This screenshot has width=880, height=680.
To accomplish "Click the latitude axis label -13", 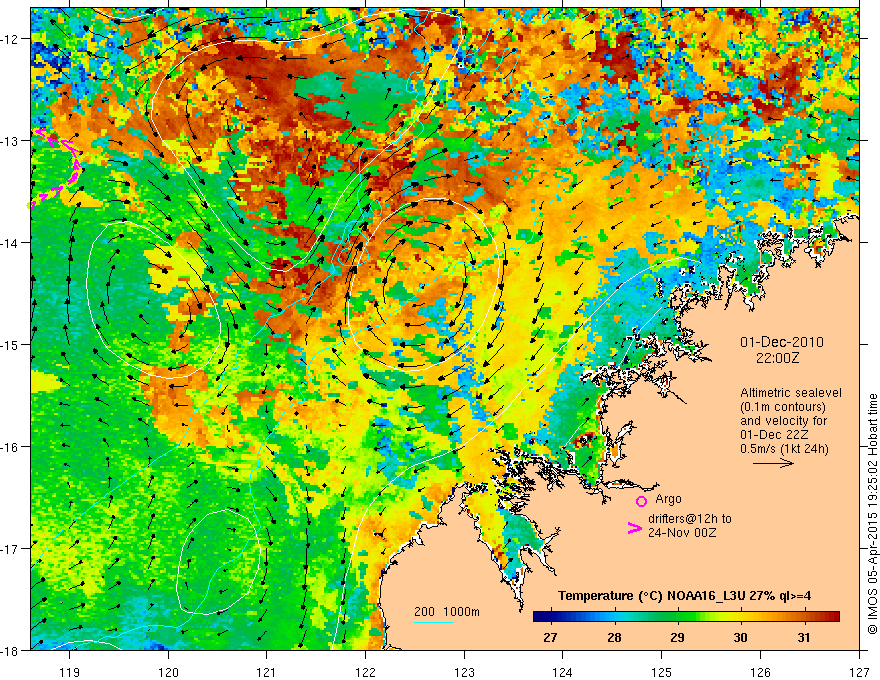I will pyautogui.click(x=10, y=141).
